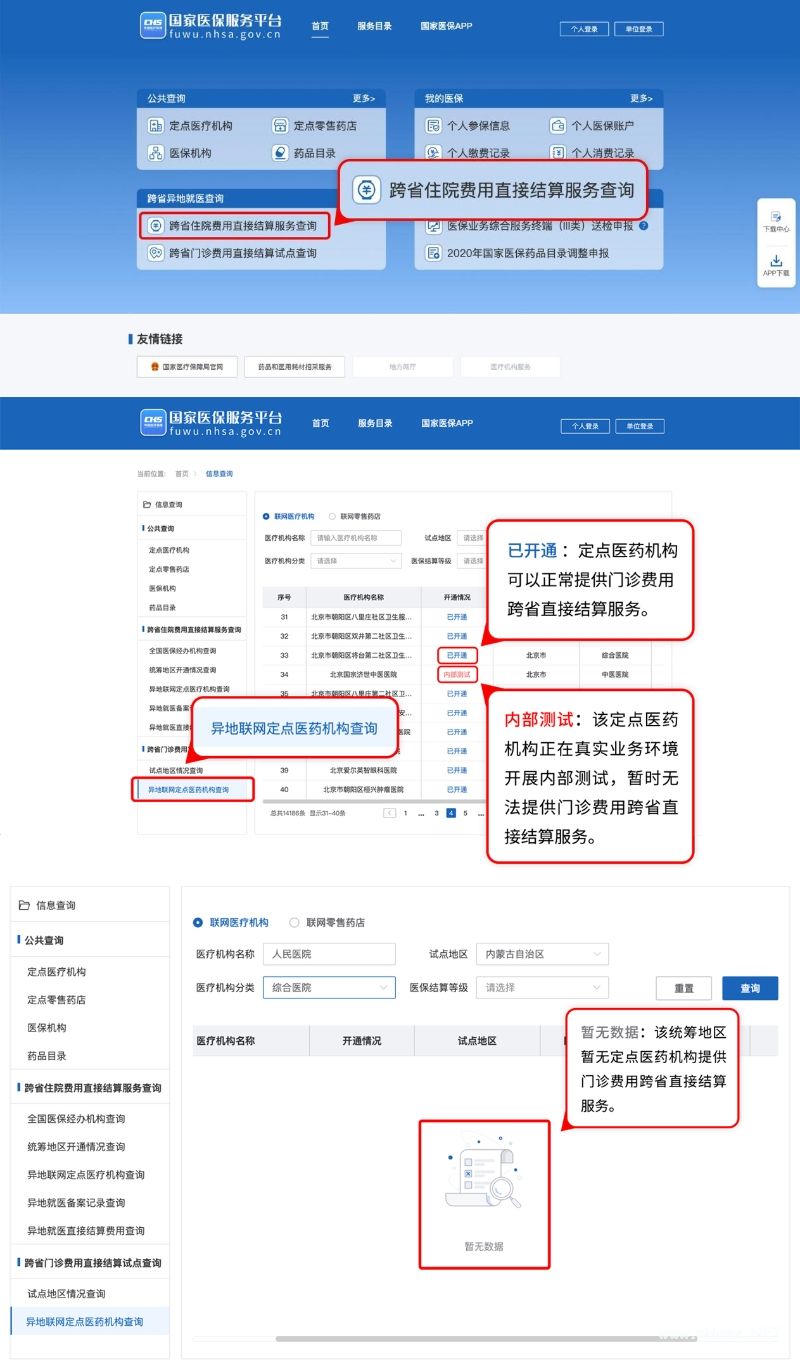Choose 联网零售药店 radio in middle panel
Viewport: 800px width, 1369px height.
pyautogui.click(x=332, y=516)
